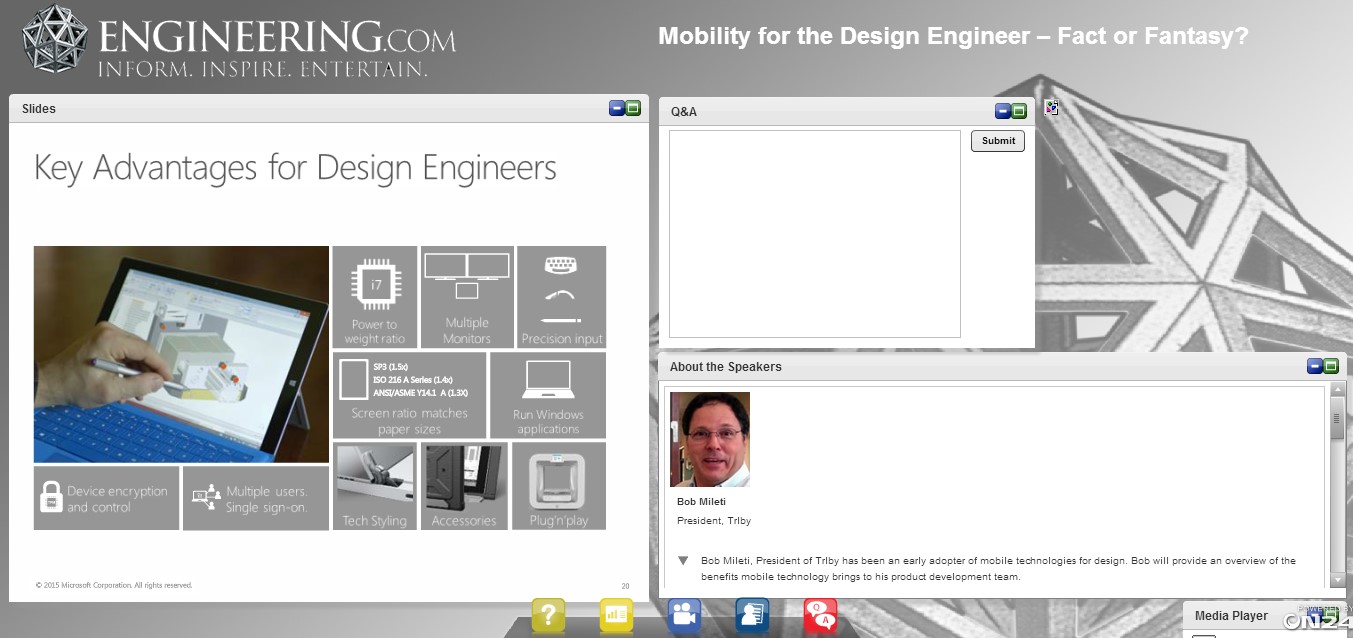
Task: Click the "Multiple users. Single sign-on." tile
Action: [256, 498]
